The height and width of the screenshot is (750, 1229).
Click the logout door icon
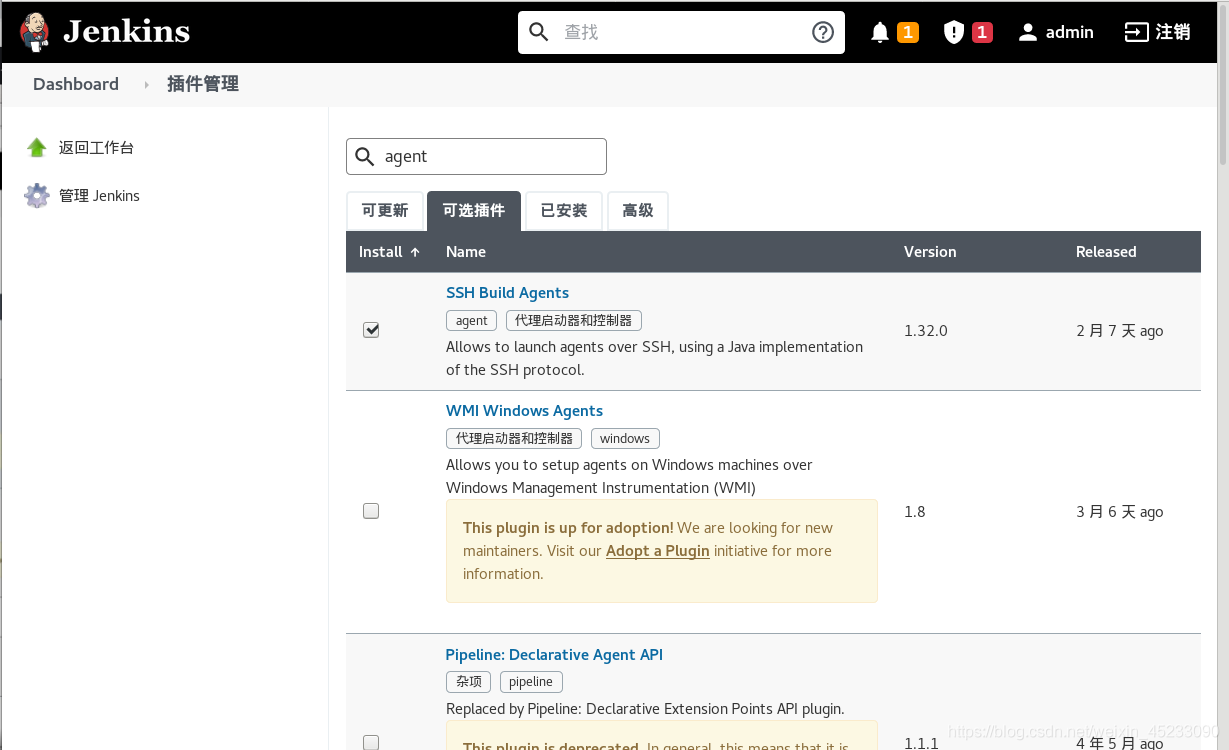click(1137, 32)
